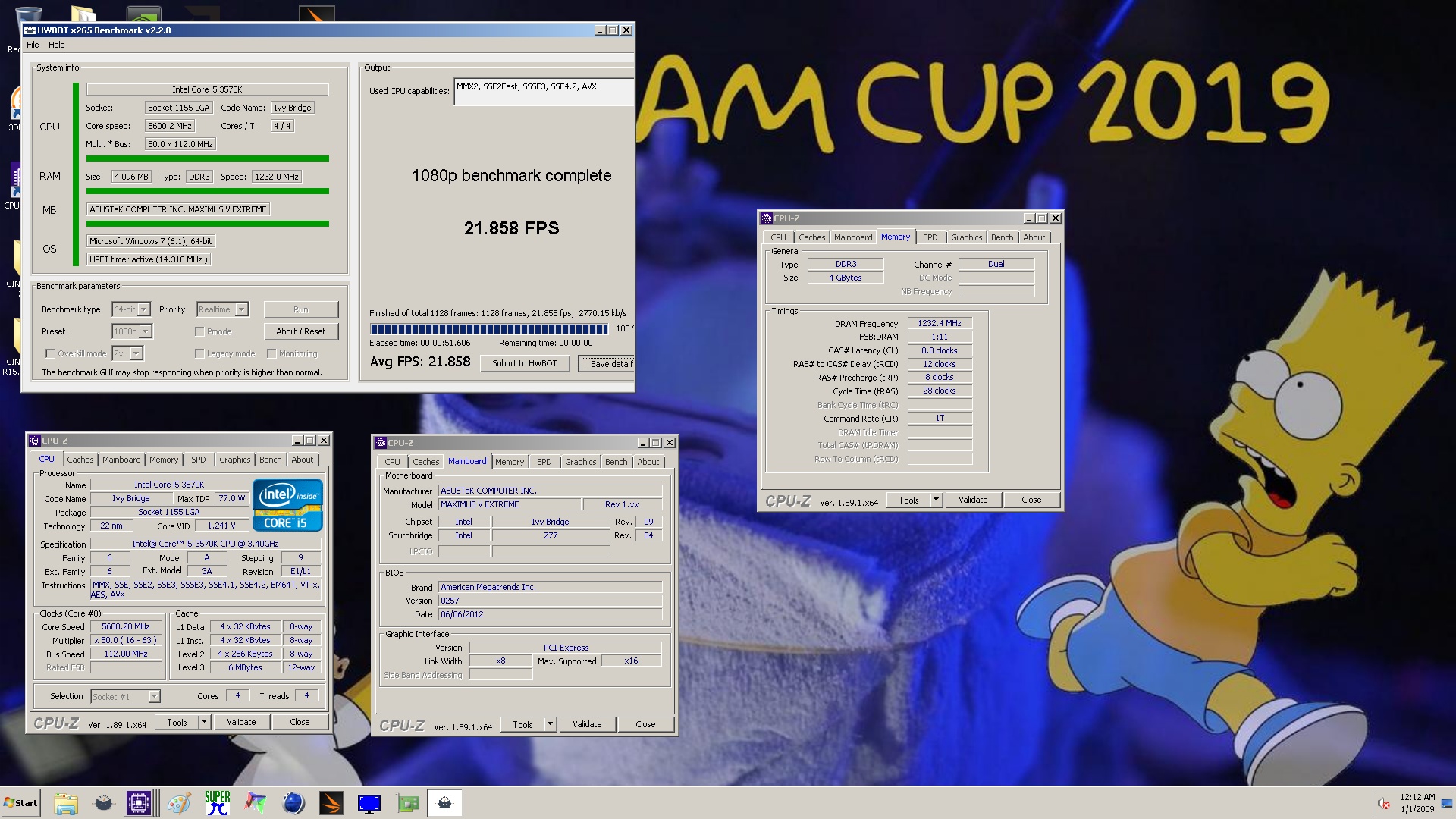Click the 21.858 FPS result text

pyautogui.click(x=512, y=228)
